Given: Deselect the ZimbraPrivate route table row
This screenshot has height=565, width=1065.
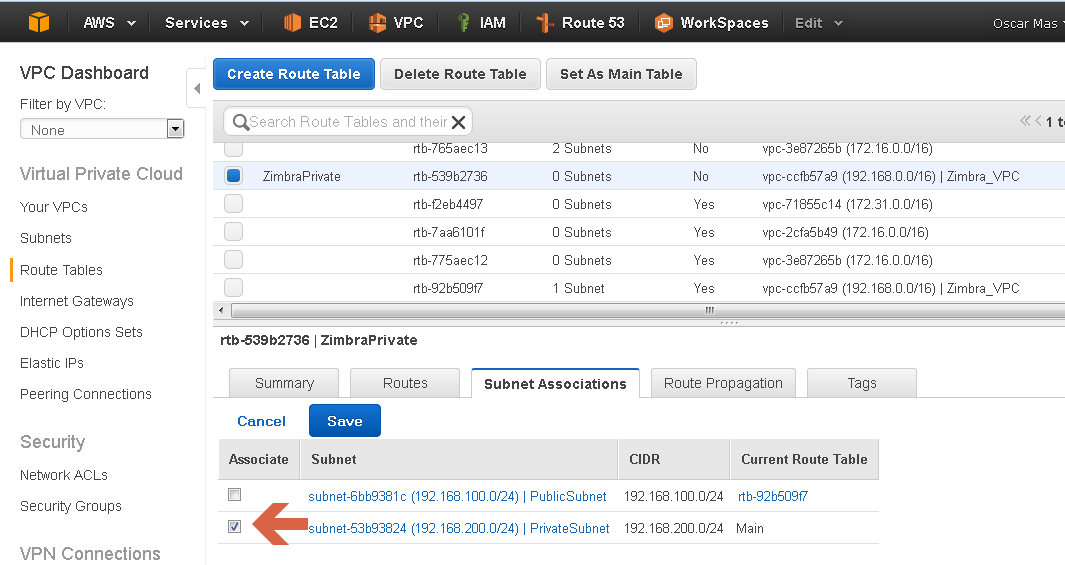Looking at the screenshot, I should (x=234, y=176).
